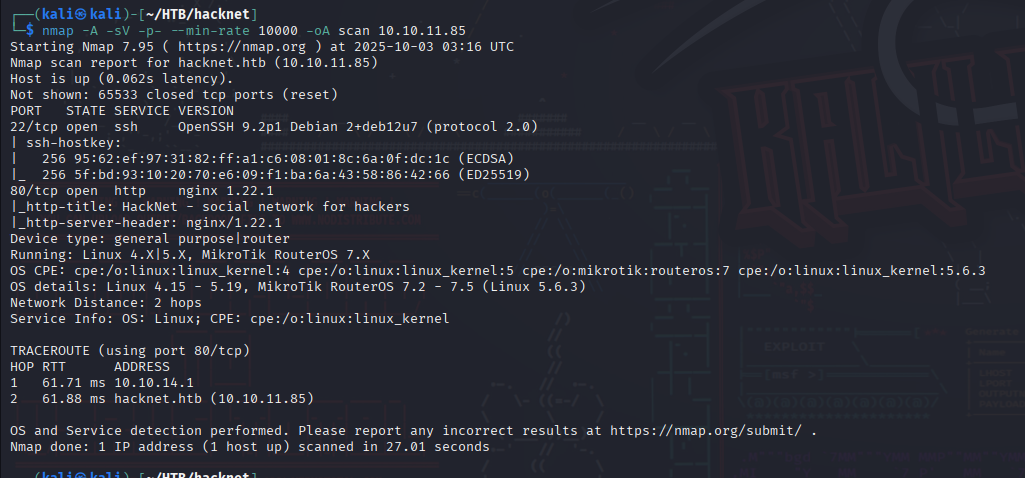This screenshot has width=1025, height=478.
Task: Click the Device type line
Action: [x=150, y=239]
